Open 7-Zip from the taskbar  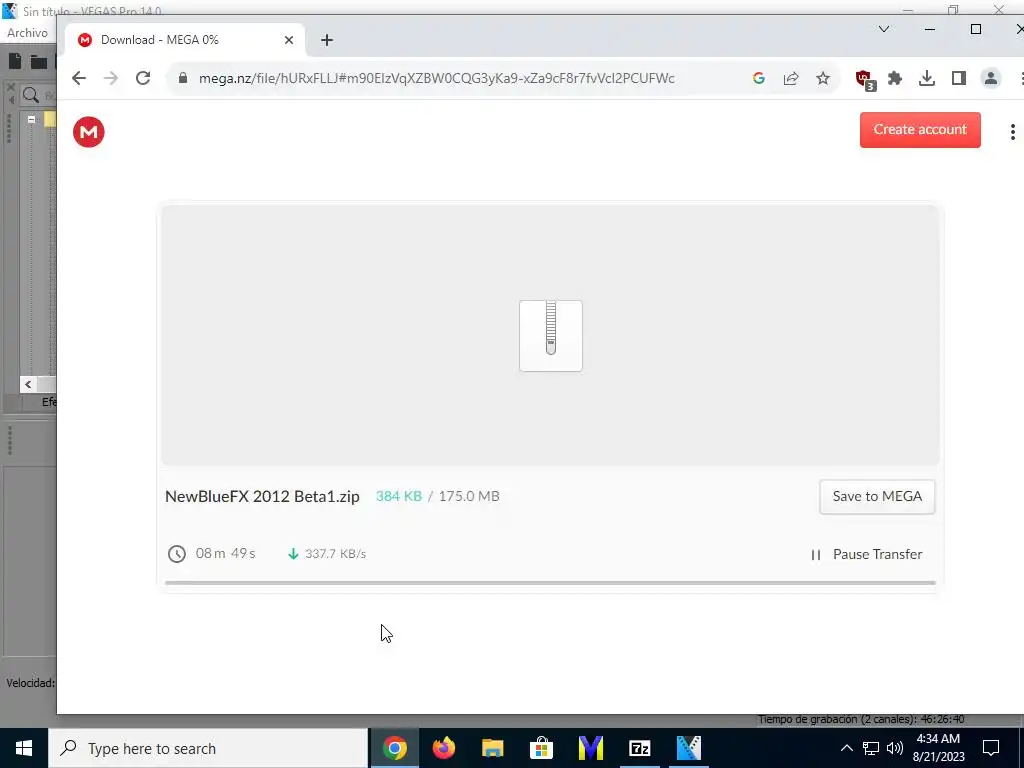tap(639, 748)
